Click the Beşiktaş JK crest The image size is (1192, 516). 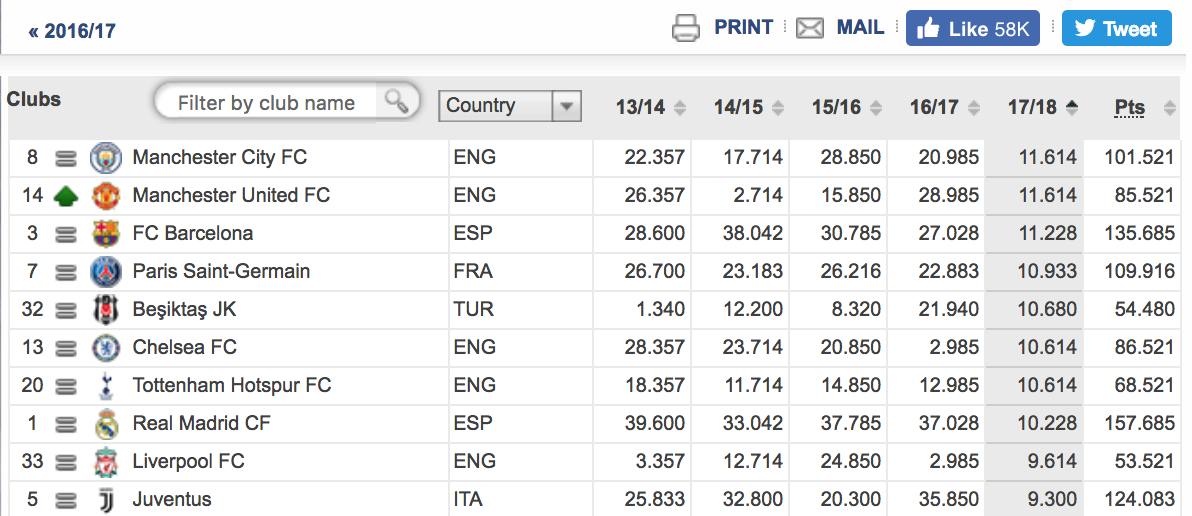coord(106,309)
